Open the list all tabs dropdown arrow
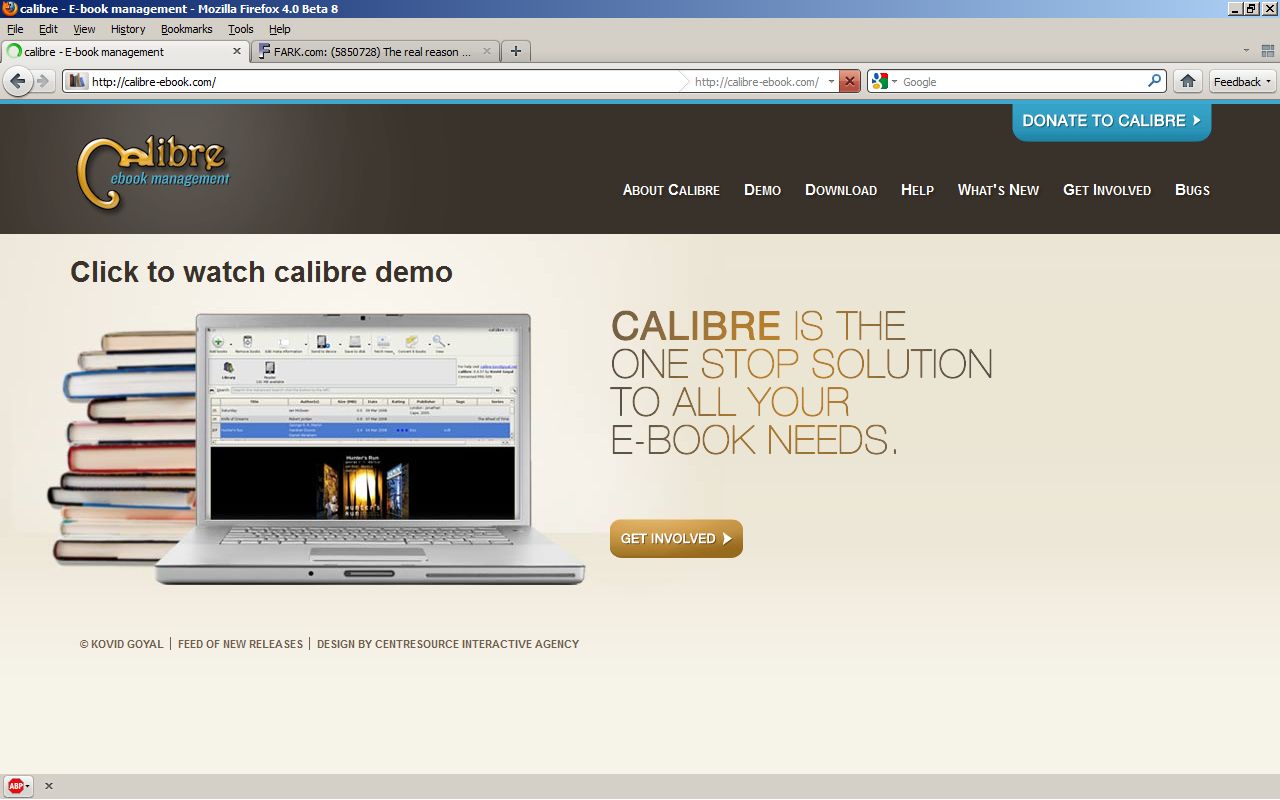 (1246, 51)
